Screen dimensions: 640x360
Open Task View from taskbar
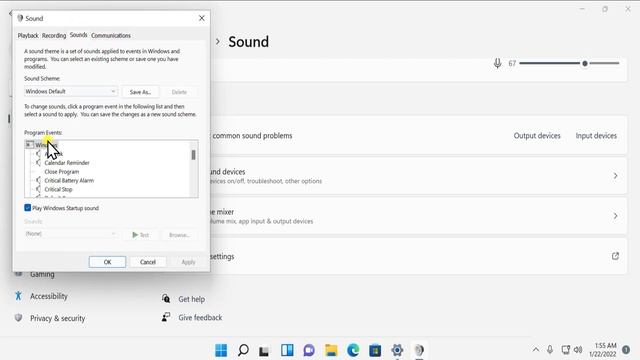264,350
